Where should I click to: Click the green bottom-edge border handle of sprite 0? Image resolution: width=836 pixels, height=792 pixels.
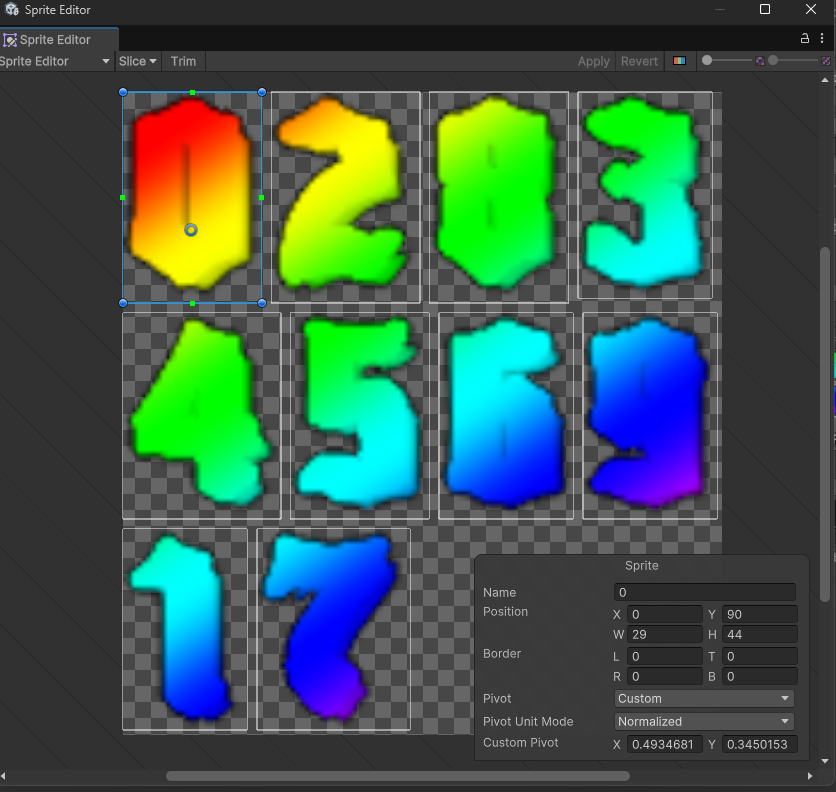click(x=192, y=303)
